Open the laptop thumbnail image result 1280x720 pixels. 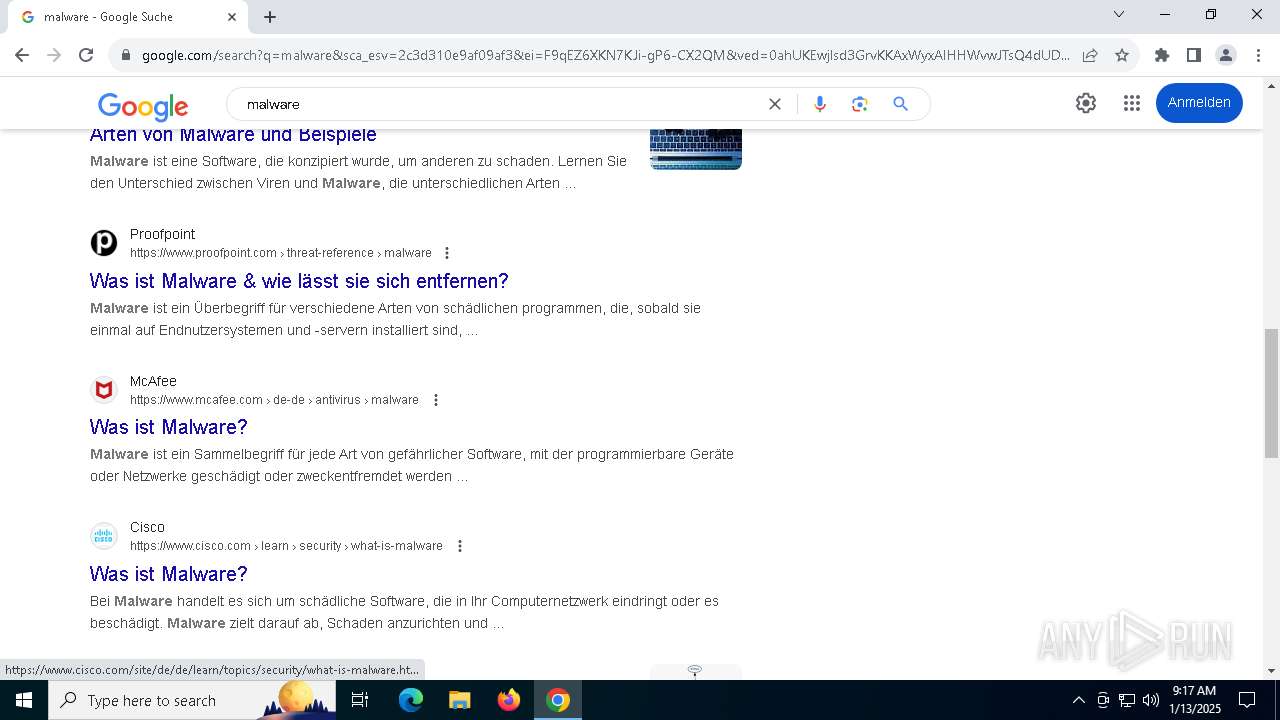click(696, 149)
